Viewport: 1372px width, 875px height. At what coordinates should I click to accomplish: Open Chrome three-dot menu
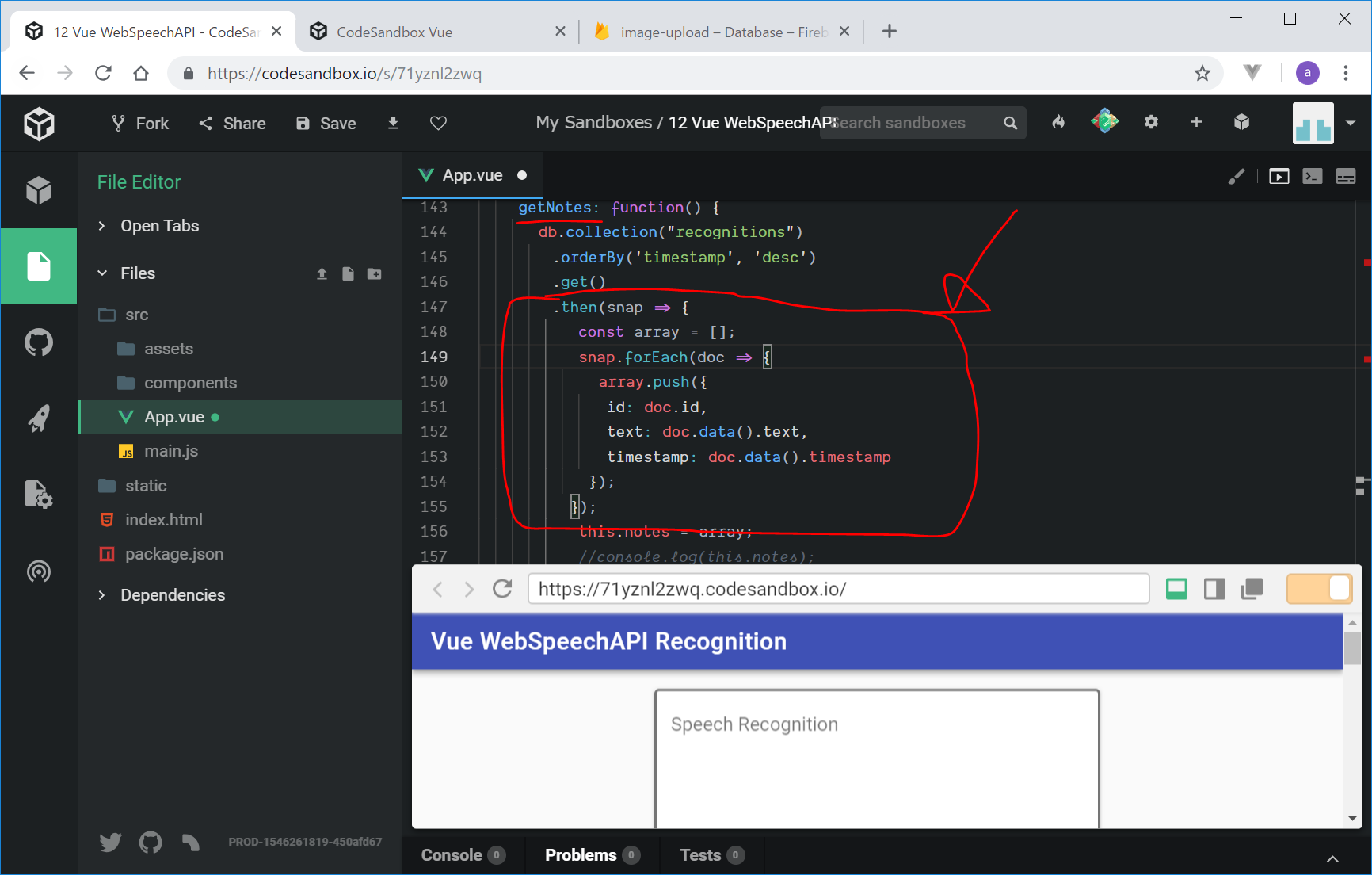pyautogui.click(x=1346, y=73)
